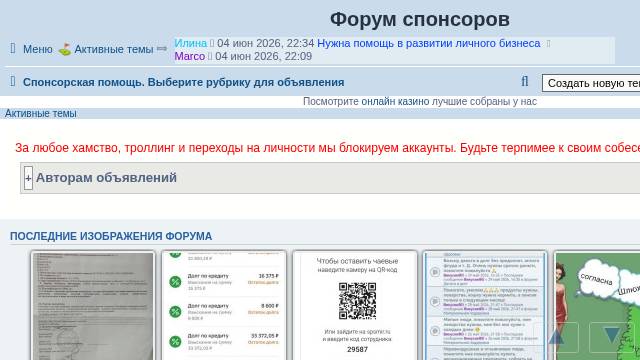
Task: Expand the Авторам объявлений section with plus
Action: tap(28, 178)
